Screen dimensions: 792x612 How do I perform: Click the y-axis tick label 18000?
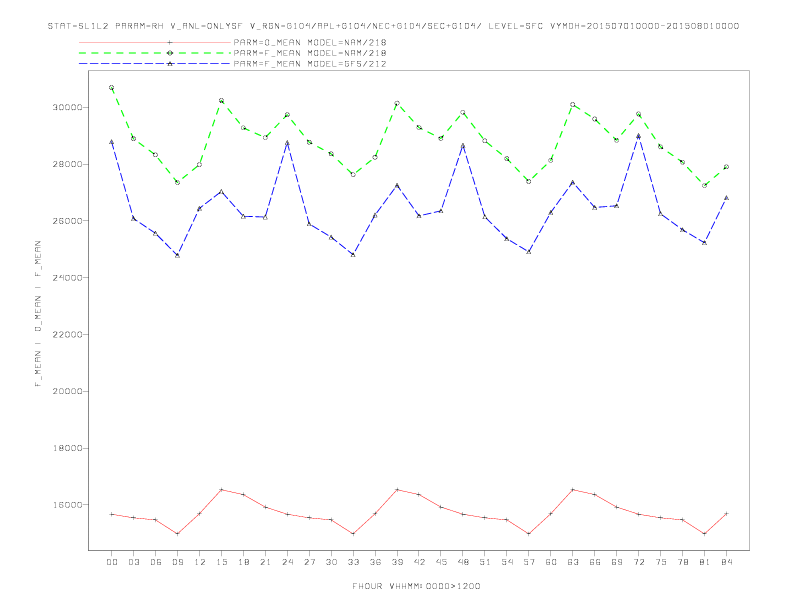click(67, 448)
